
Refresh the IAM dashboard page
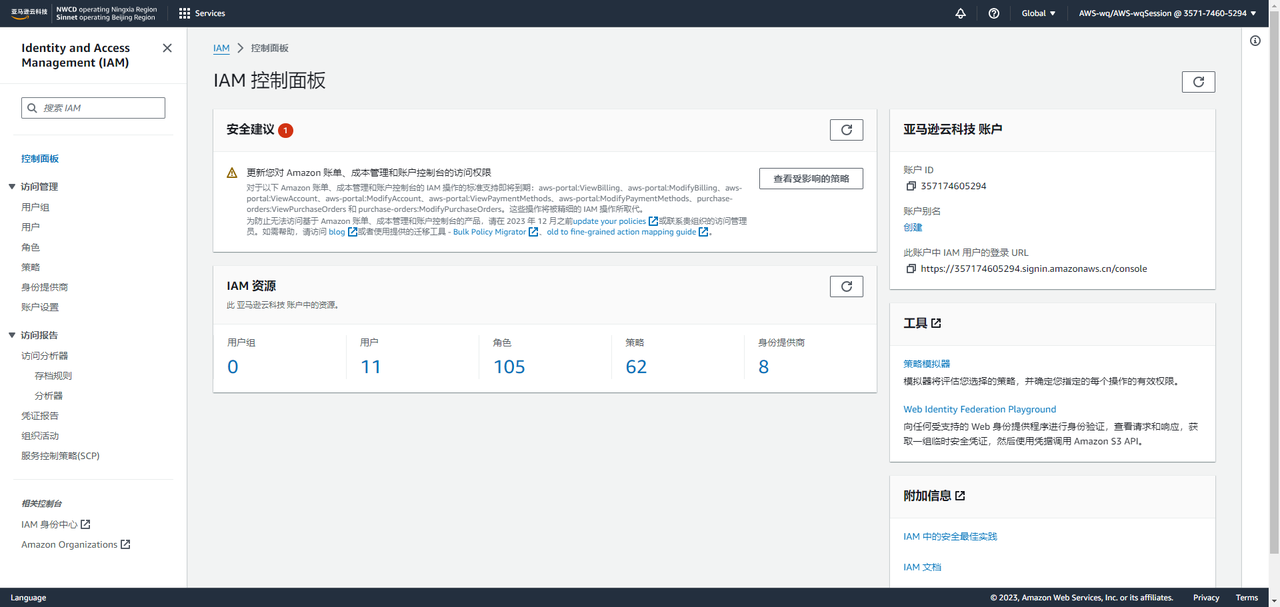[x=1198, y=82]
